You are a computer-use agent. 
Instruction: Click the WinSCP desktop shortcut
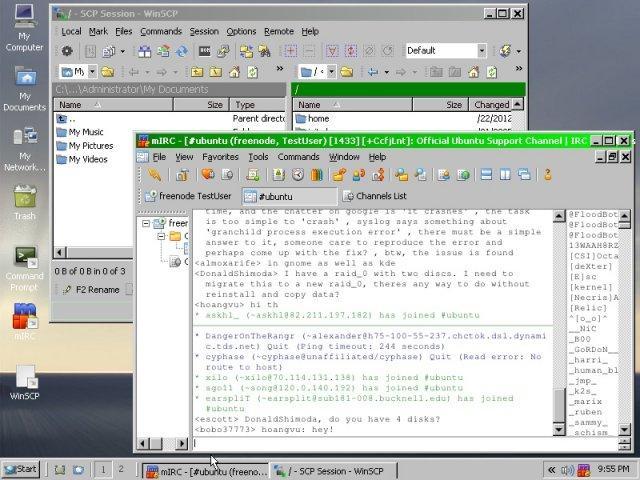25,379
